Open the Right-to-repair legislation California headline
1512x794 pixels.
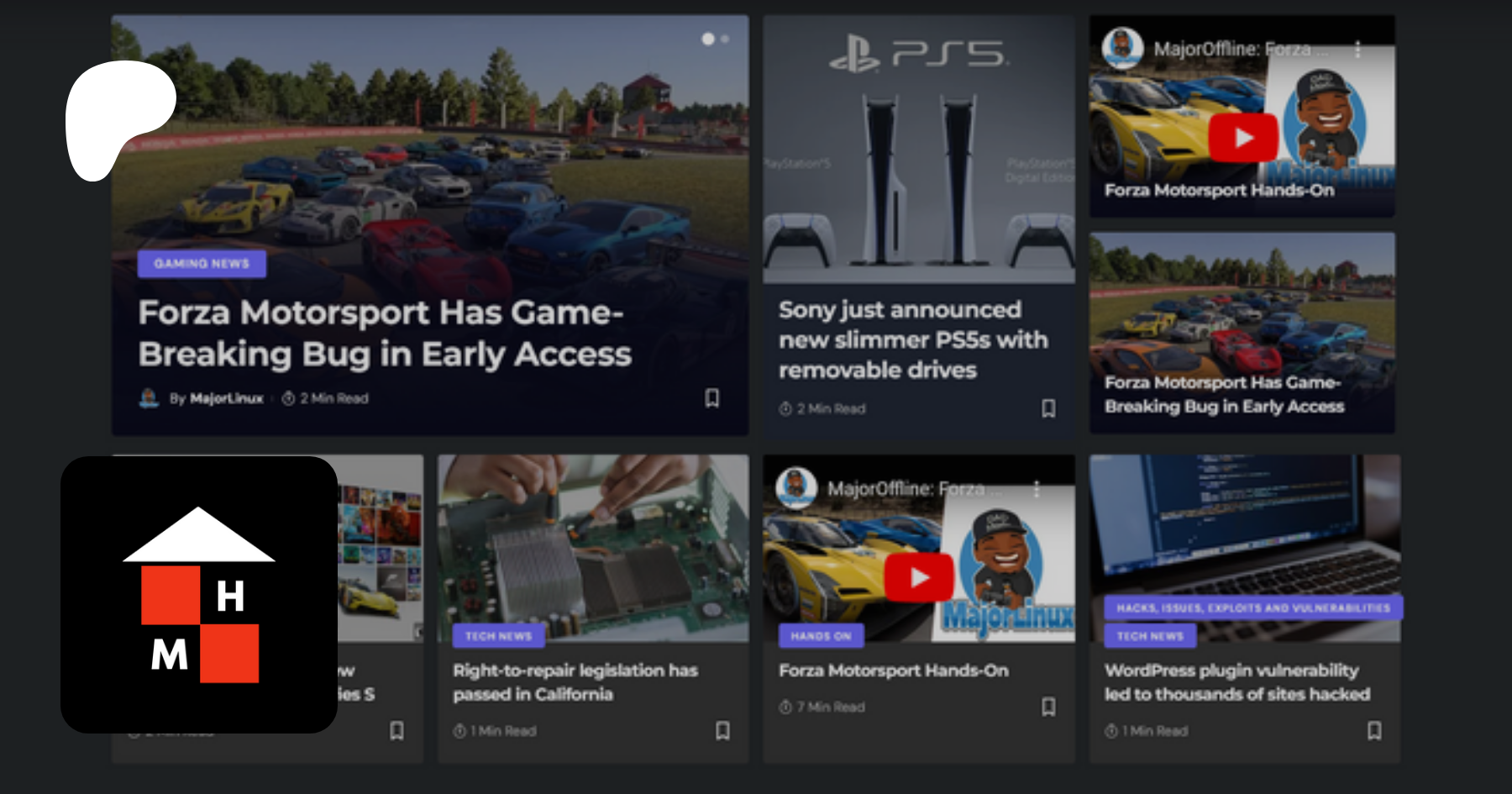[575, 682]
